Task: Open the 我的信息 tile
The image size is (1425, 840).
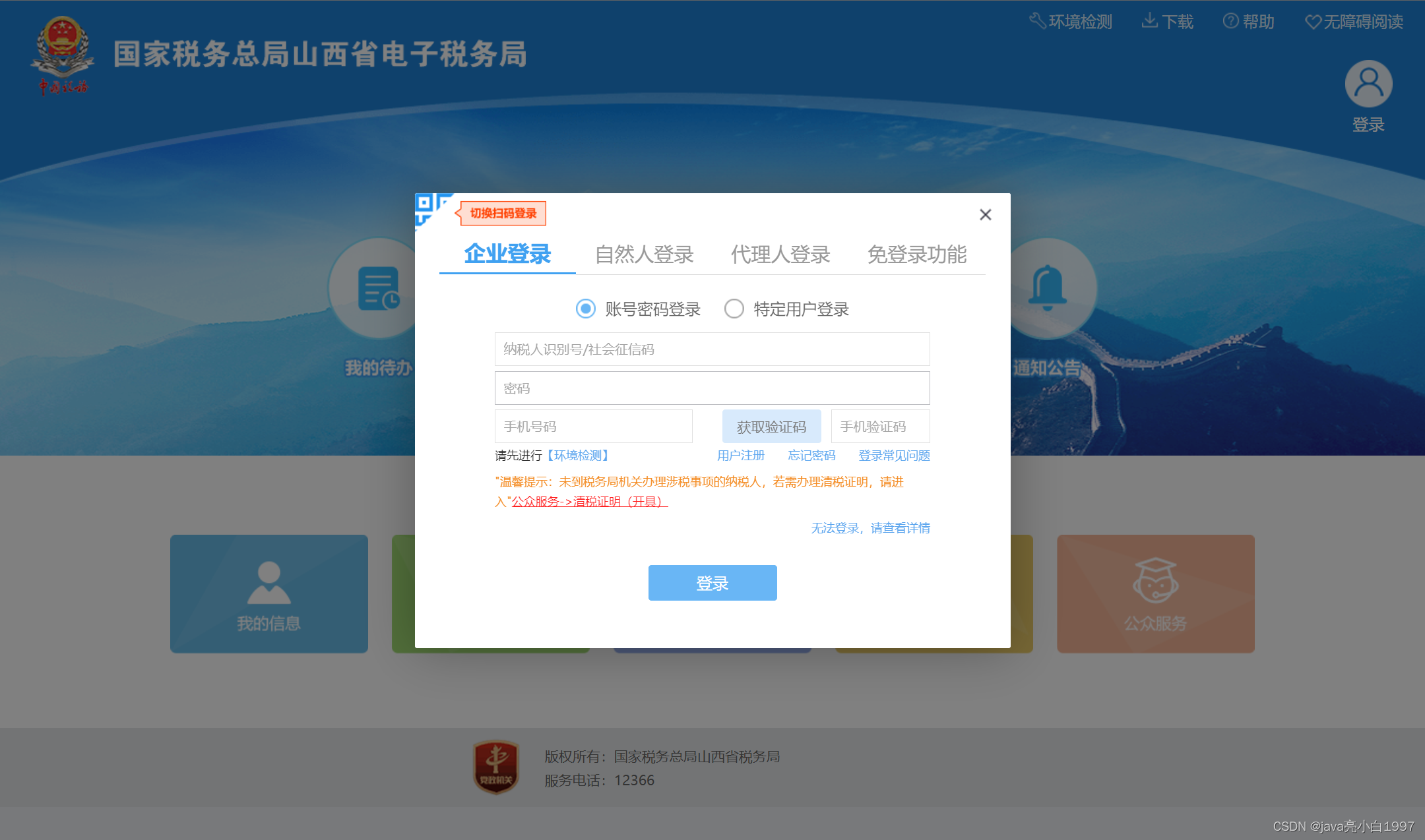Action: point(269,593)
